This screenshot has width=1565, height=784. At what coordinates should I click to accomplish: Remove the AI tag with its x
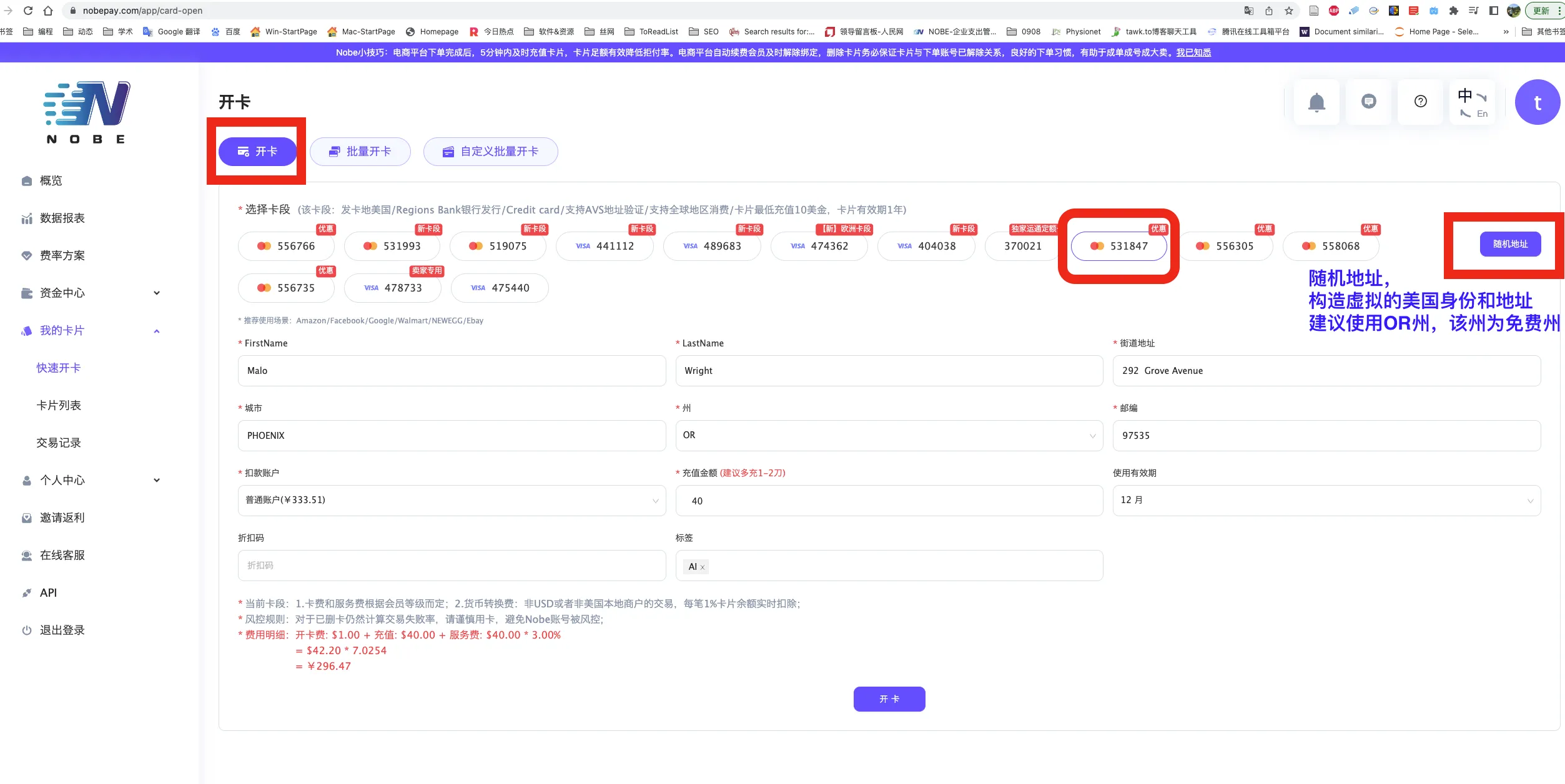(x=703, y=567)
